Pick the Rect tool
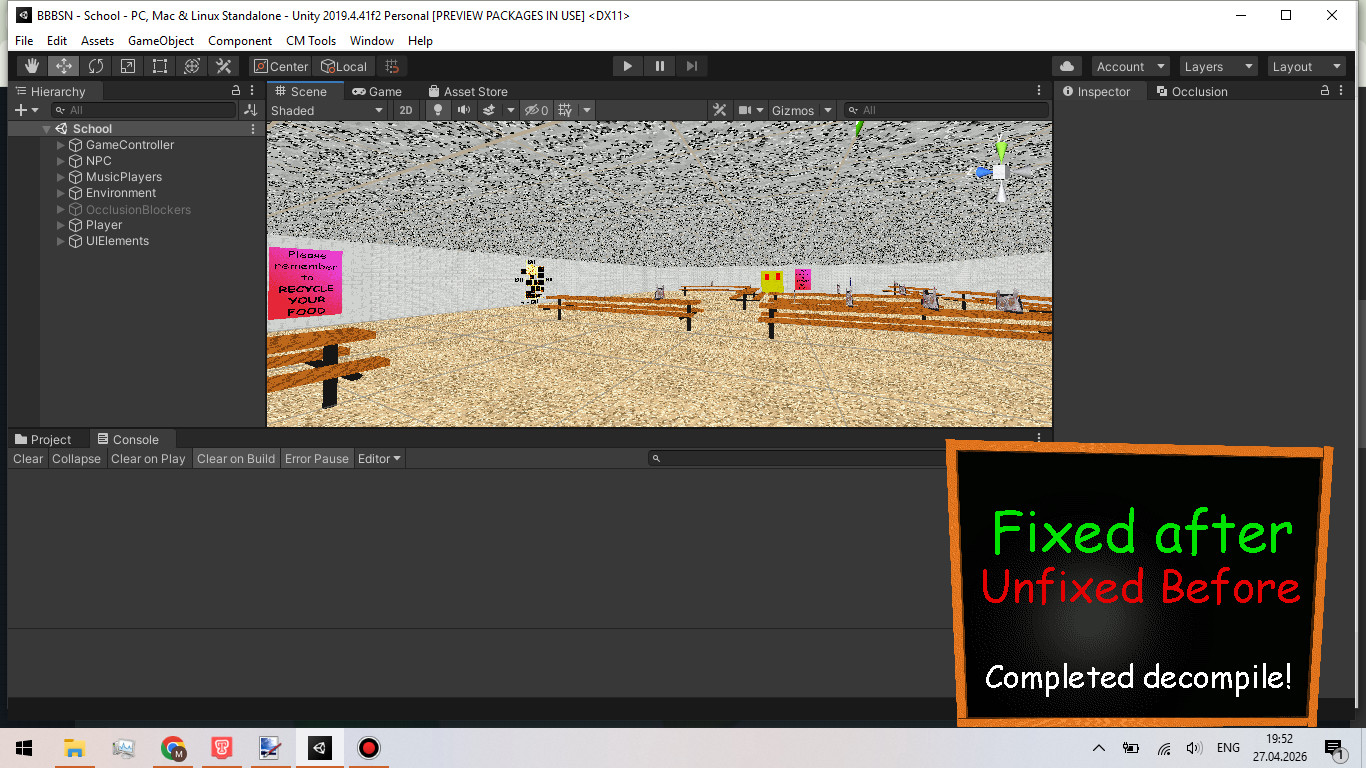This screenshot has height=768, width=1366. pos(160,66)
